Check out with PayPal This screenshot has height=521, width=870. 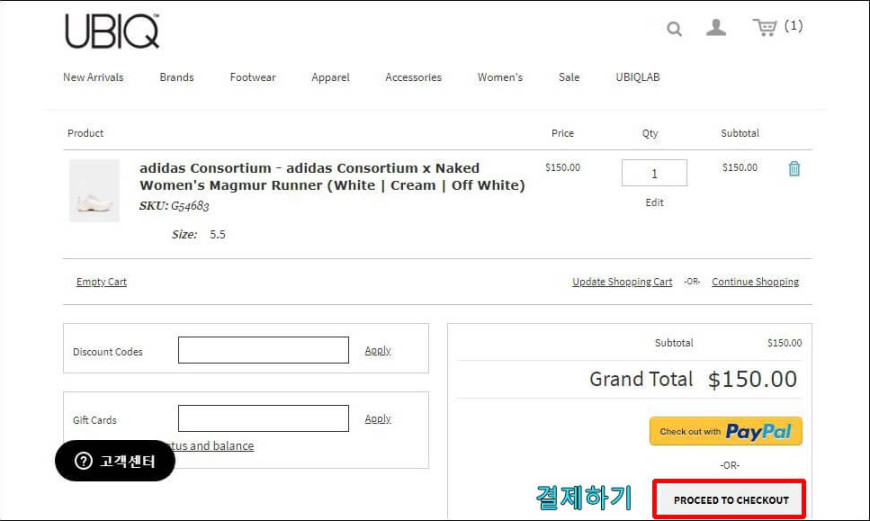pos(726,431)
